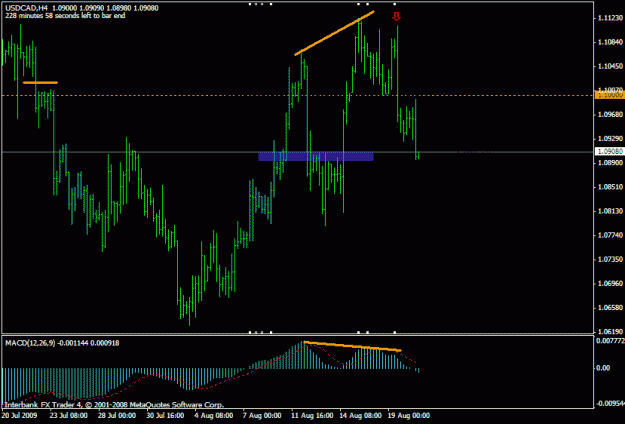Click the 1.06580 price axis value
This screenshot has width=625, height=424.
(x=610, y=308)
